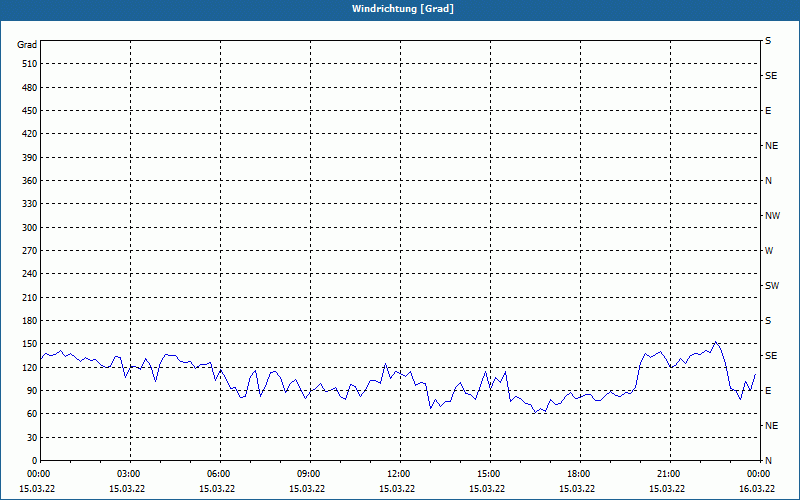800x500 pixels.
Task: Click the 16.03.22 date label
Action: 756,489
